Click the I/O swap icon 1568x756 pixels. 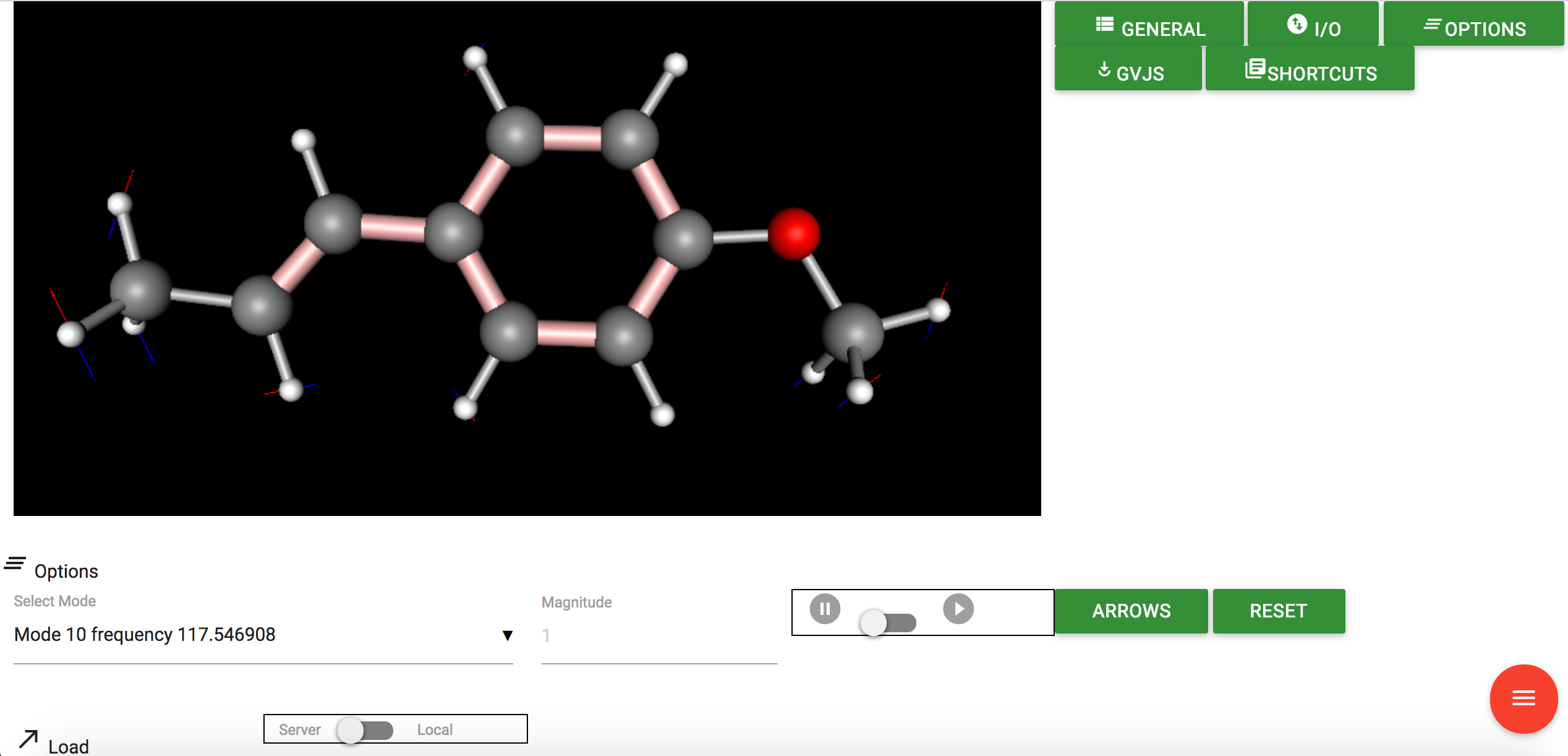click(1297, 25)
